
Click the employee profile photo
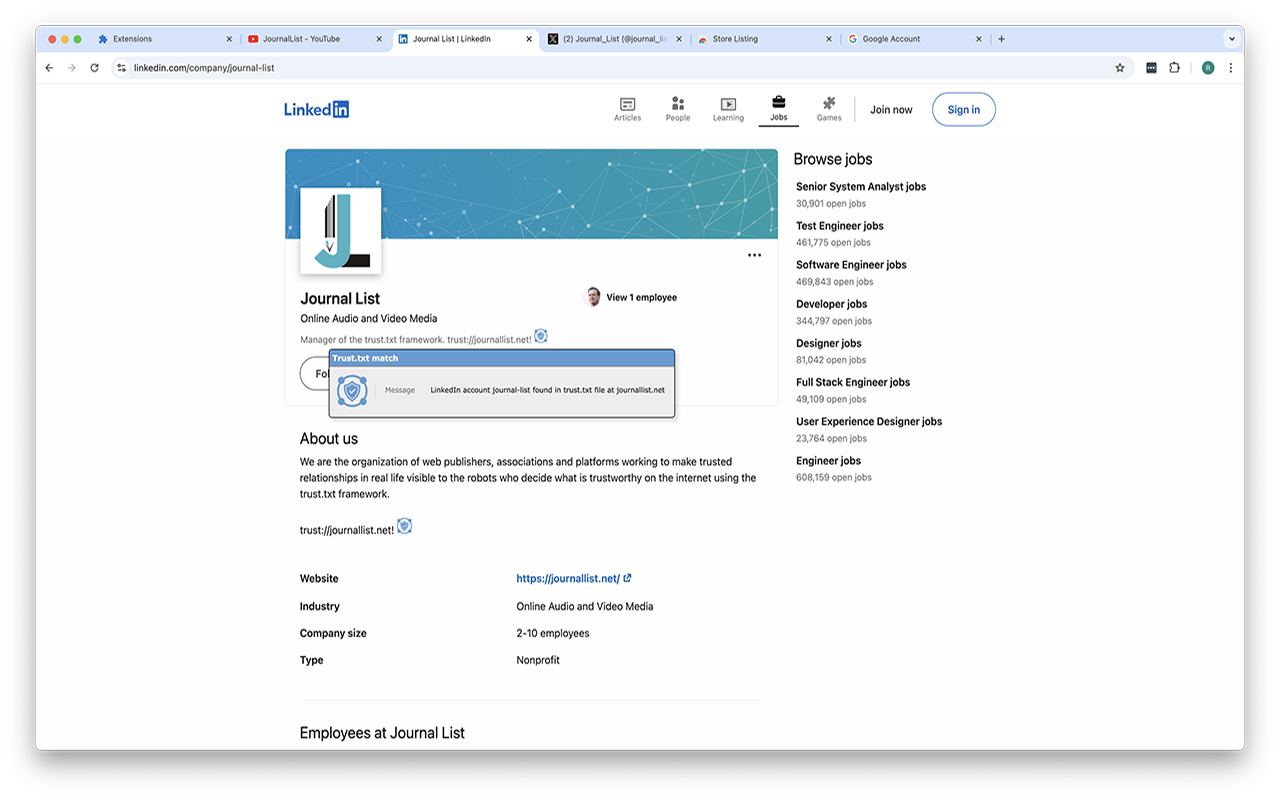593,297
